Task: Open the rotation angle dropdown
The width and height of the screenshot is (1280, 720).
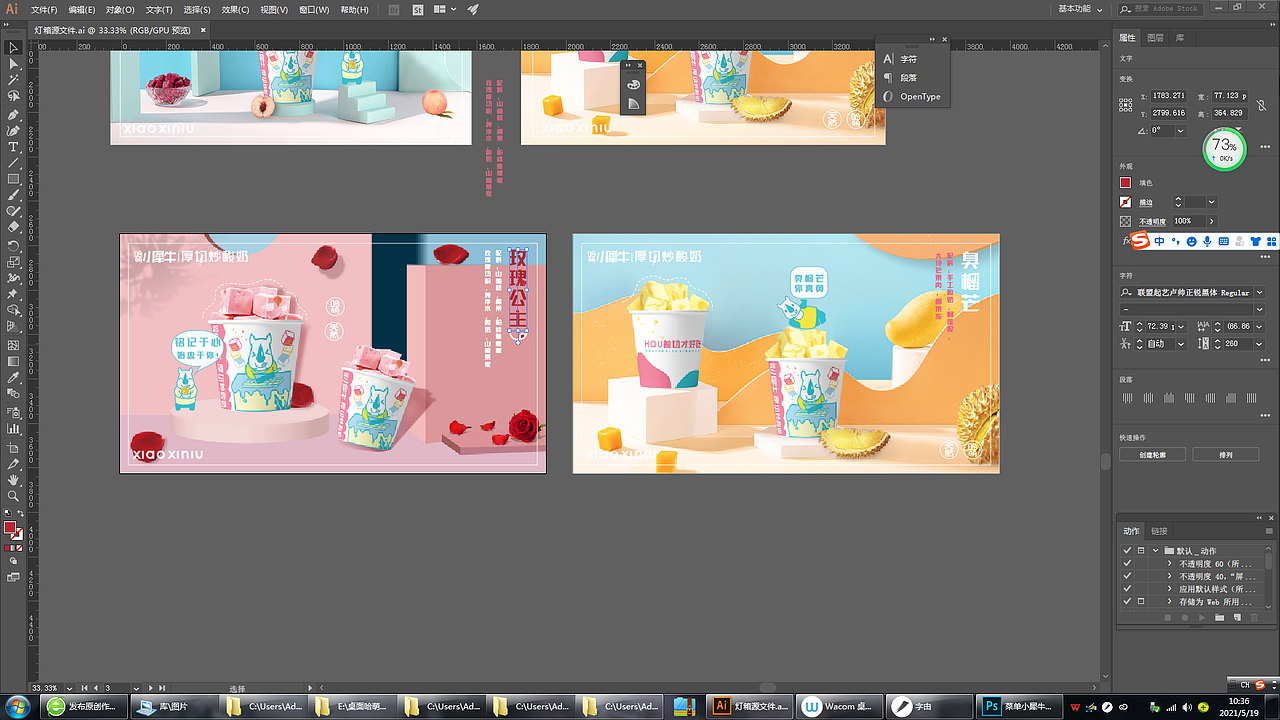Action: click(1181, 131)
